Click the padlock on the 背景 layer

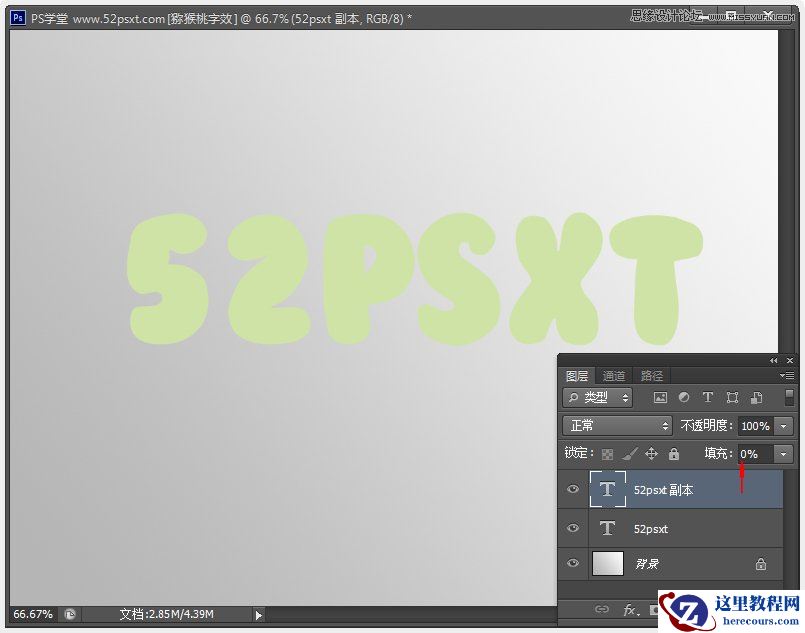click(x=760, y=564)
